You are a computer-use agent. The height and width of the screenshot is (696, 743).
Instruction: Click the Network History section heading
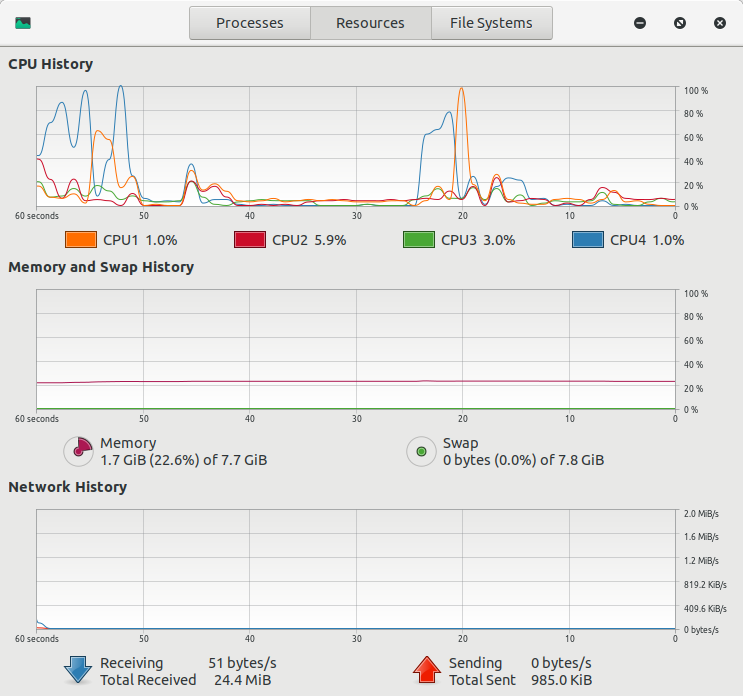(68, 487)
